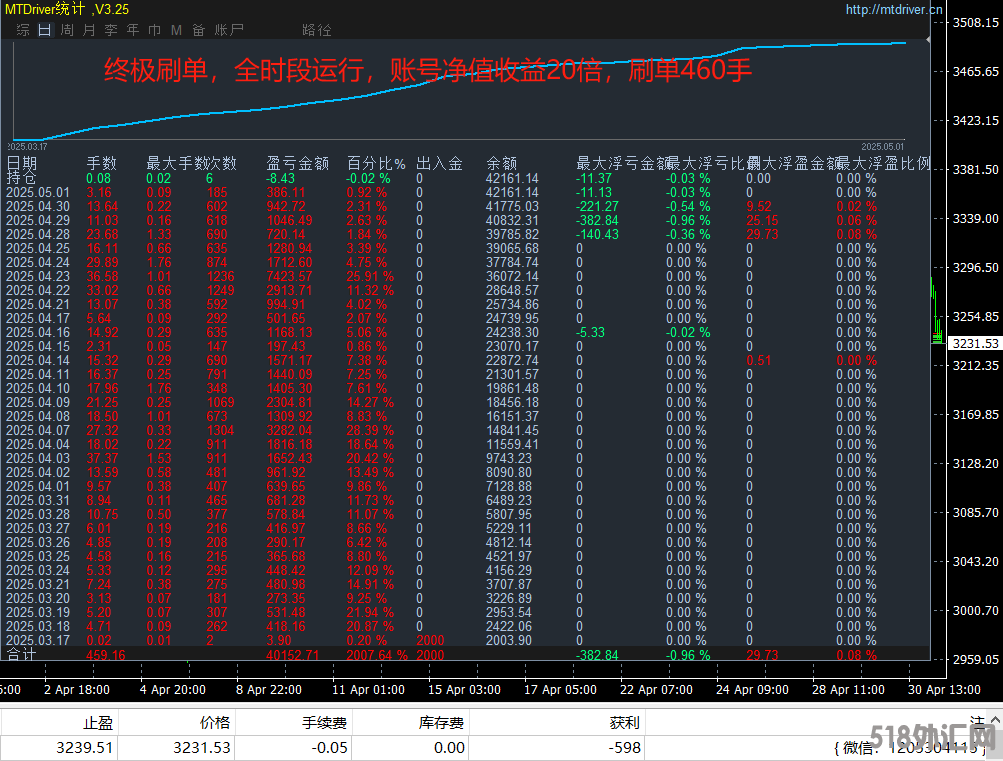The width and height of the screenshot is (1003, 761).
Task: Click floating profit value 29.73 in 2025.04.28 row
Action: [762, 235]
